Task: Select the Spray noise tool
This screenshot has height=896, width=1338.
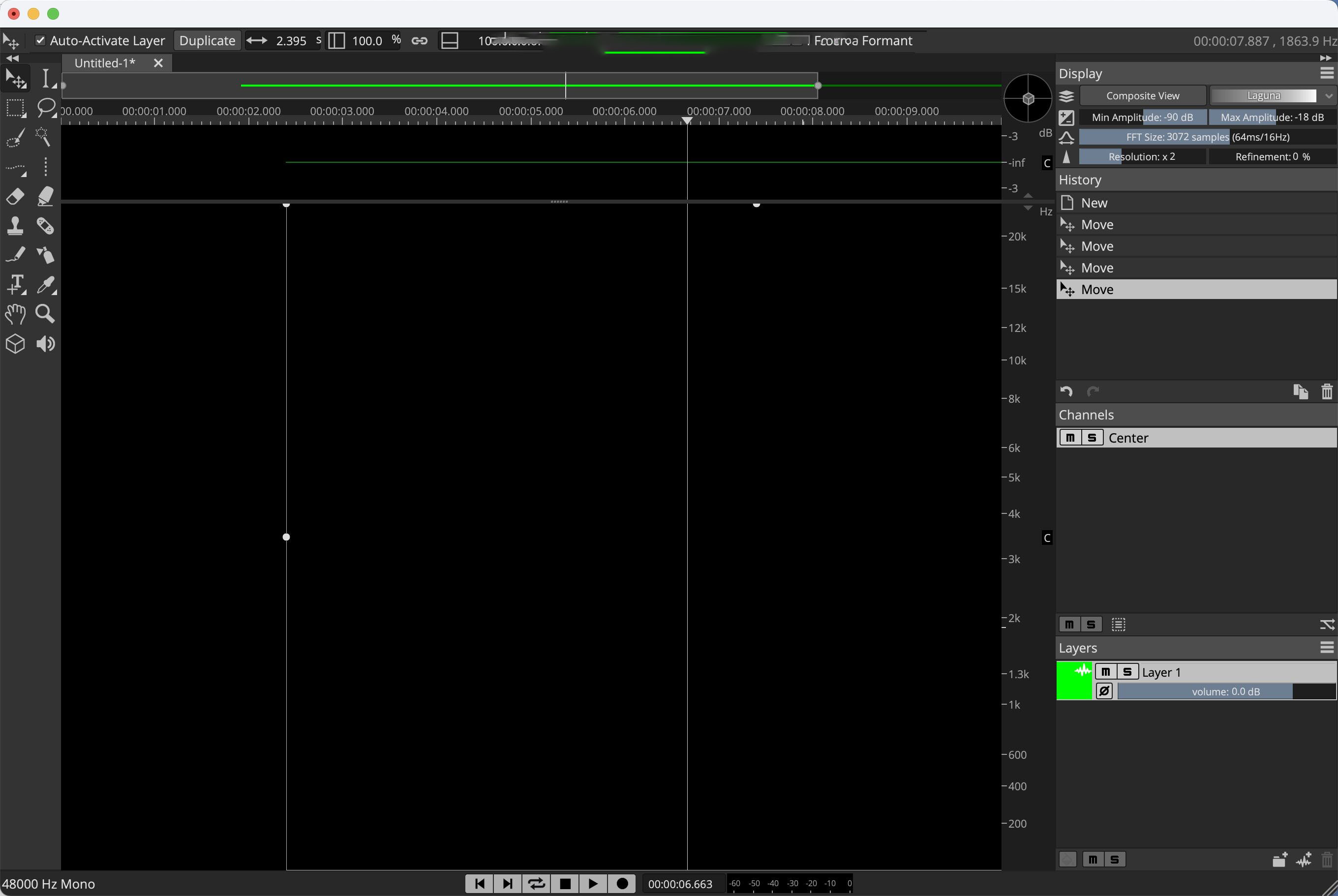Action: coord(46,254)
